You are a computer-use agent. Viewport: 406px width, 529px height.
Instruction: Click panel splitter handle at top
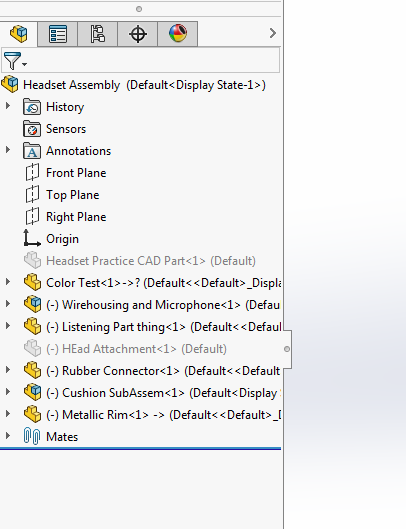[139, 9]
